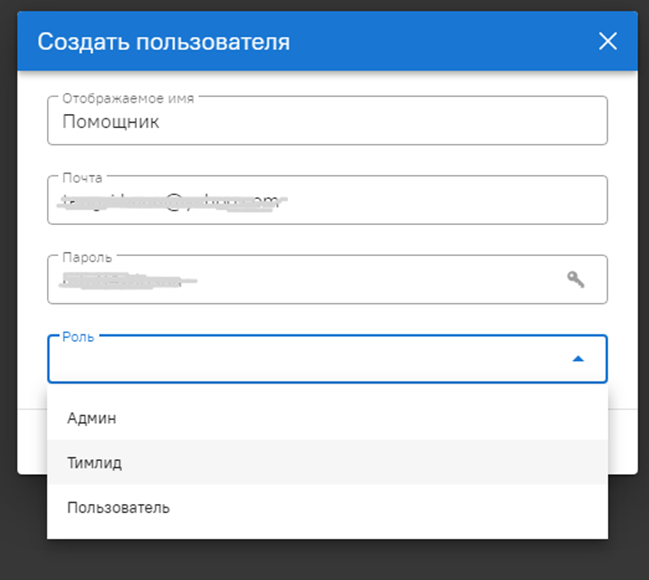The height and width of the screenshot is (580, 649).
Task: Click the Создать пользователя title text
Action: 164,42
